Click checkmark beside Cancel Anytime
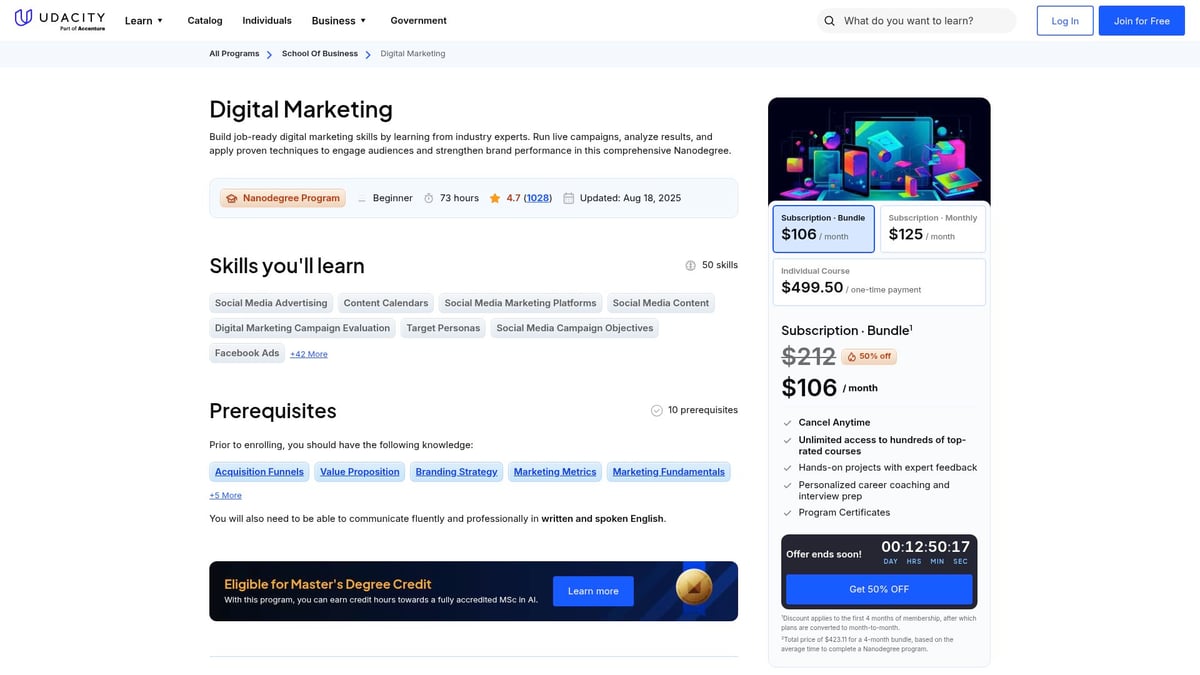Screen dimensions: 1200x675 787,423
